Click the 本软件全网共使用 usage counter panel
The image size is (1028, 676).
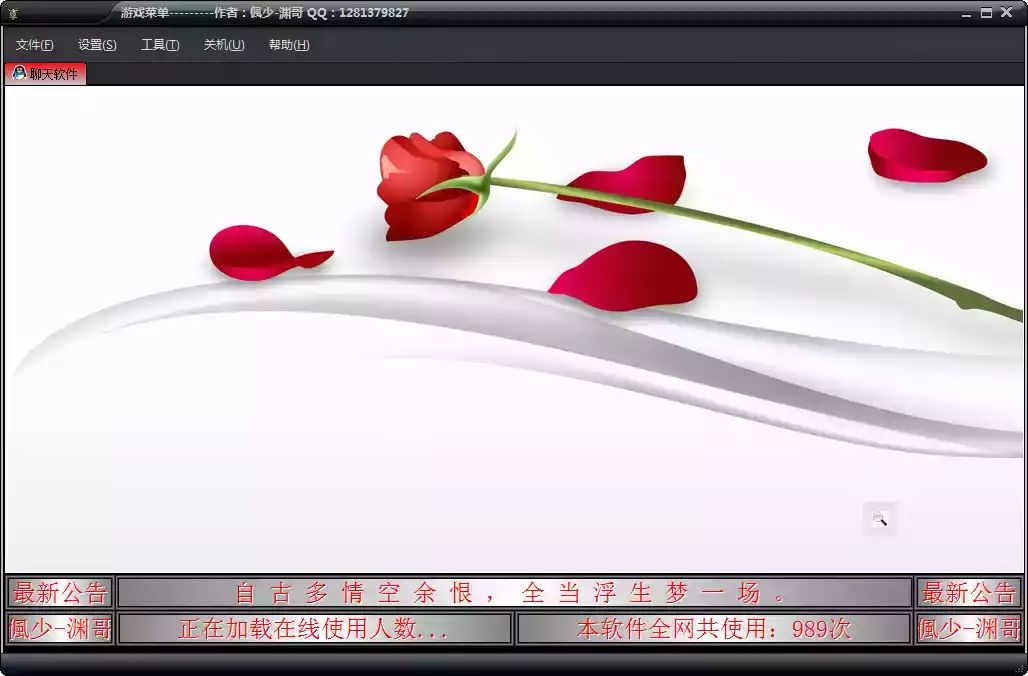click(x=713, y=629)
